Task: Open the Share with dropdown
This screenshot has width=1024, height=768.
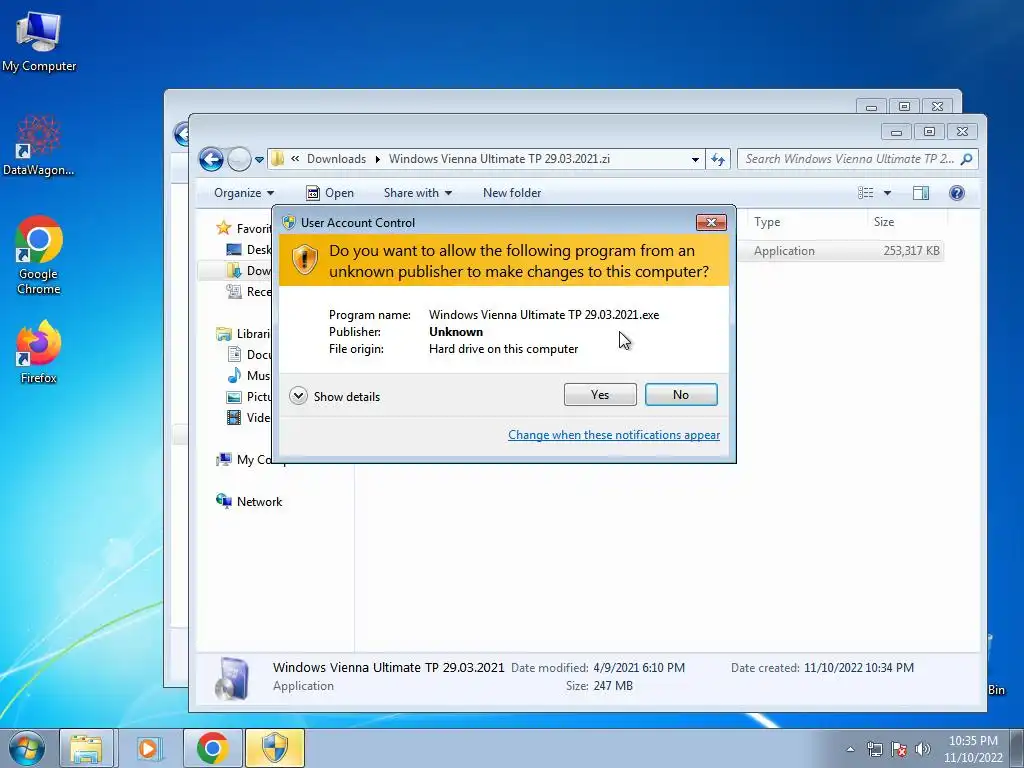Action: coord(418,193)
